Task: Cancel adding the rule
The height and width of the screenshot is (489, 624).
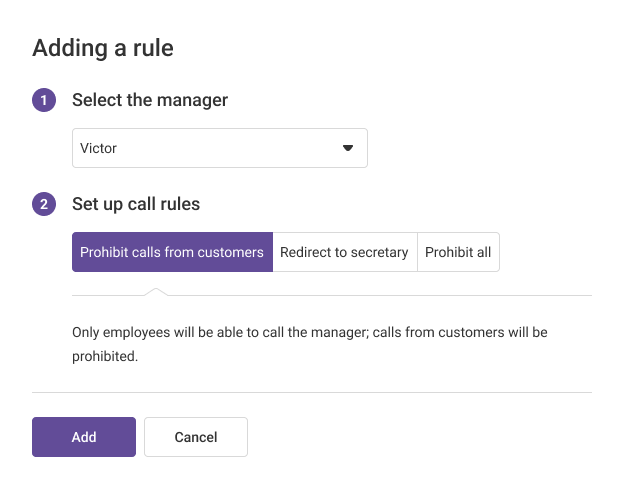Action: tap(196, 437)
